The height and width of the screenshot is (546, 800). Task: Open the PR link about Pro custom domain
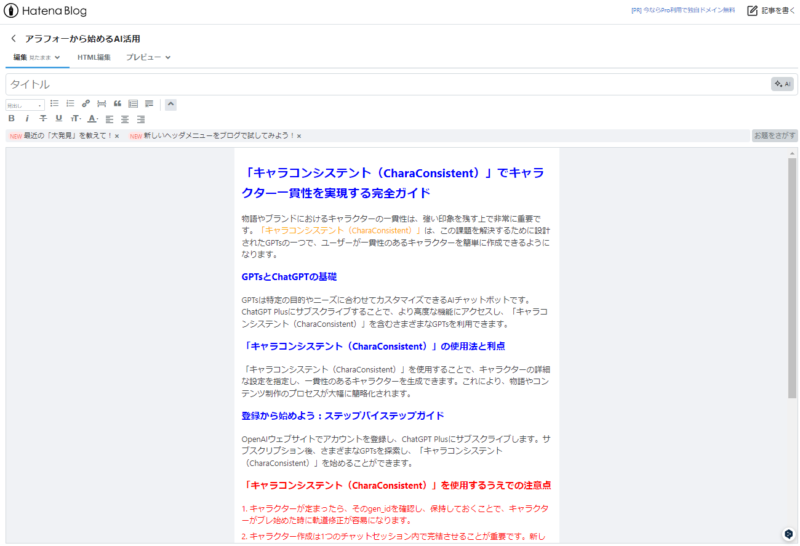pos(683,10)
